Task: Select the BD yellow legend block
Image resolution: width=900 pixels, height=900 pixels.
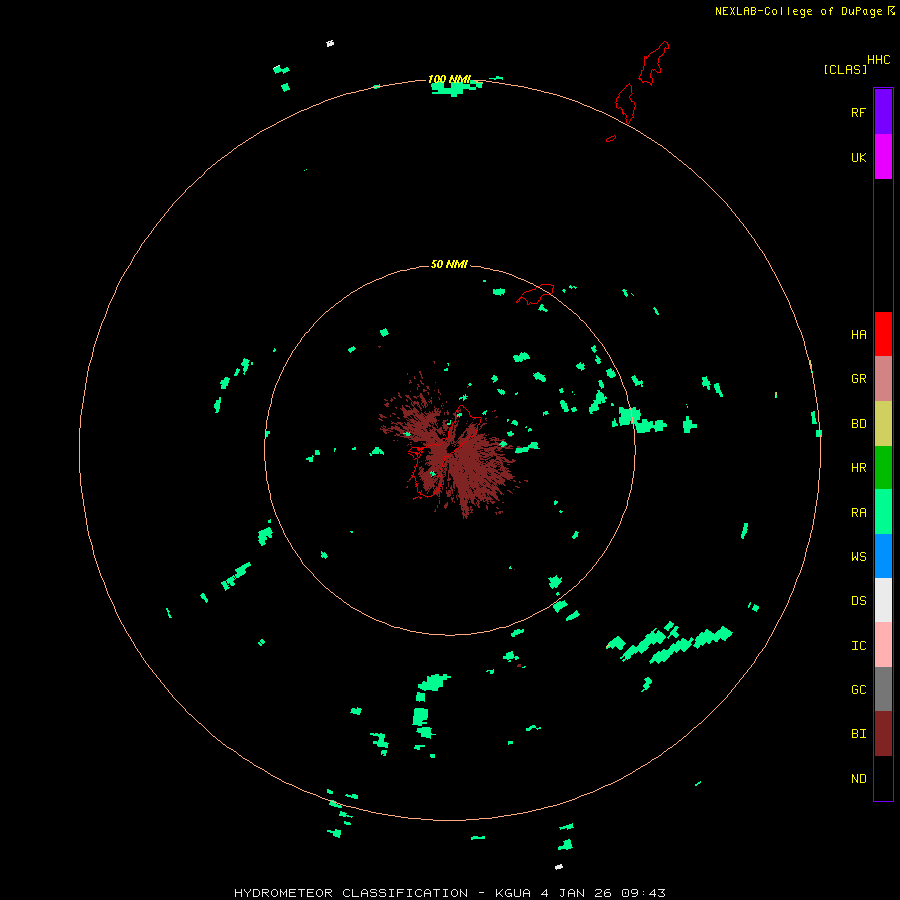Action: point(883,424)
